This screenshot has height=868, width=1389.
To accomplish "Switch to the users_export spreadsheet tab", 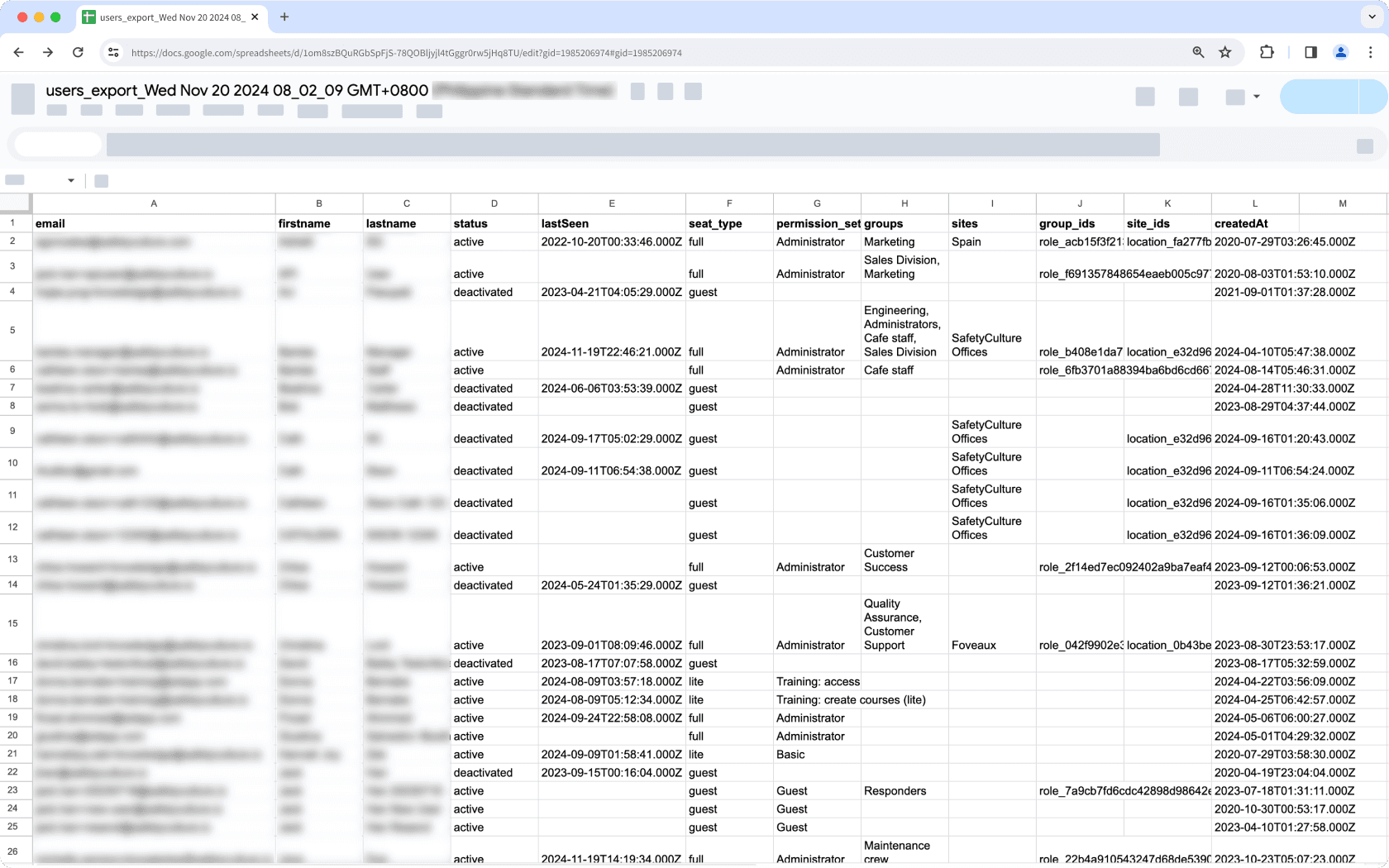I will pos(171,17).
